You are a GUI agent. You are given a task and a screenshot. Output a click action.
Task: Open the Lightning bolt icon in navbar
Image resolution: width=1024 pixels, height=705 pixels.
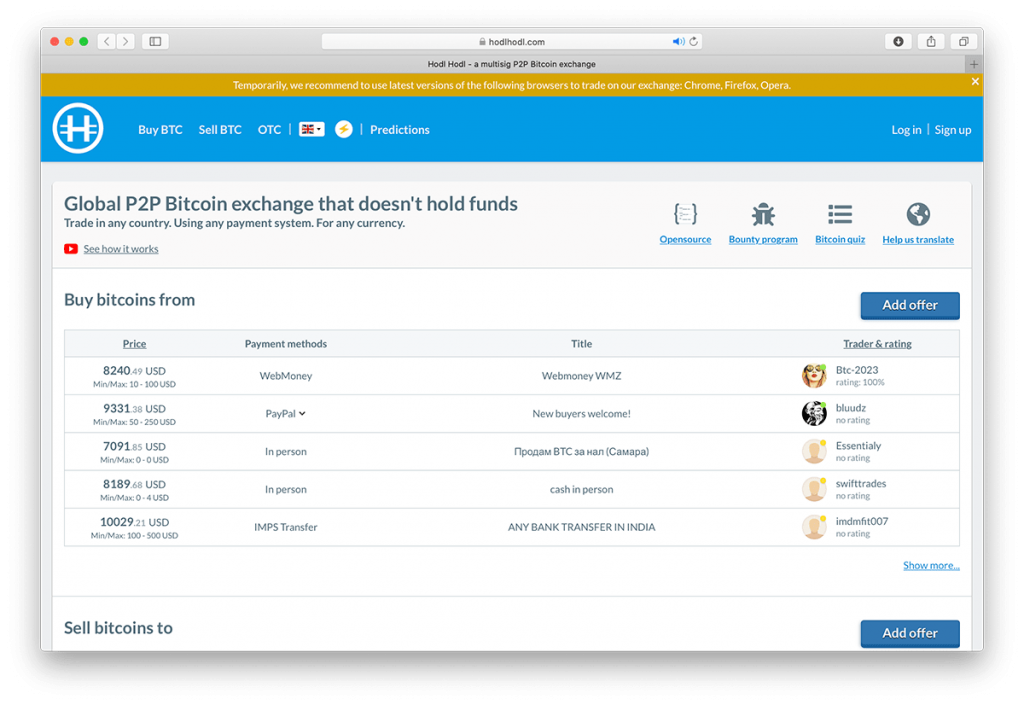click(344, 129)
